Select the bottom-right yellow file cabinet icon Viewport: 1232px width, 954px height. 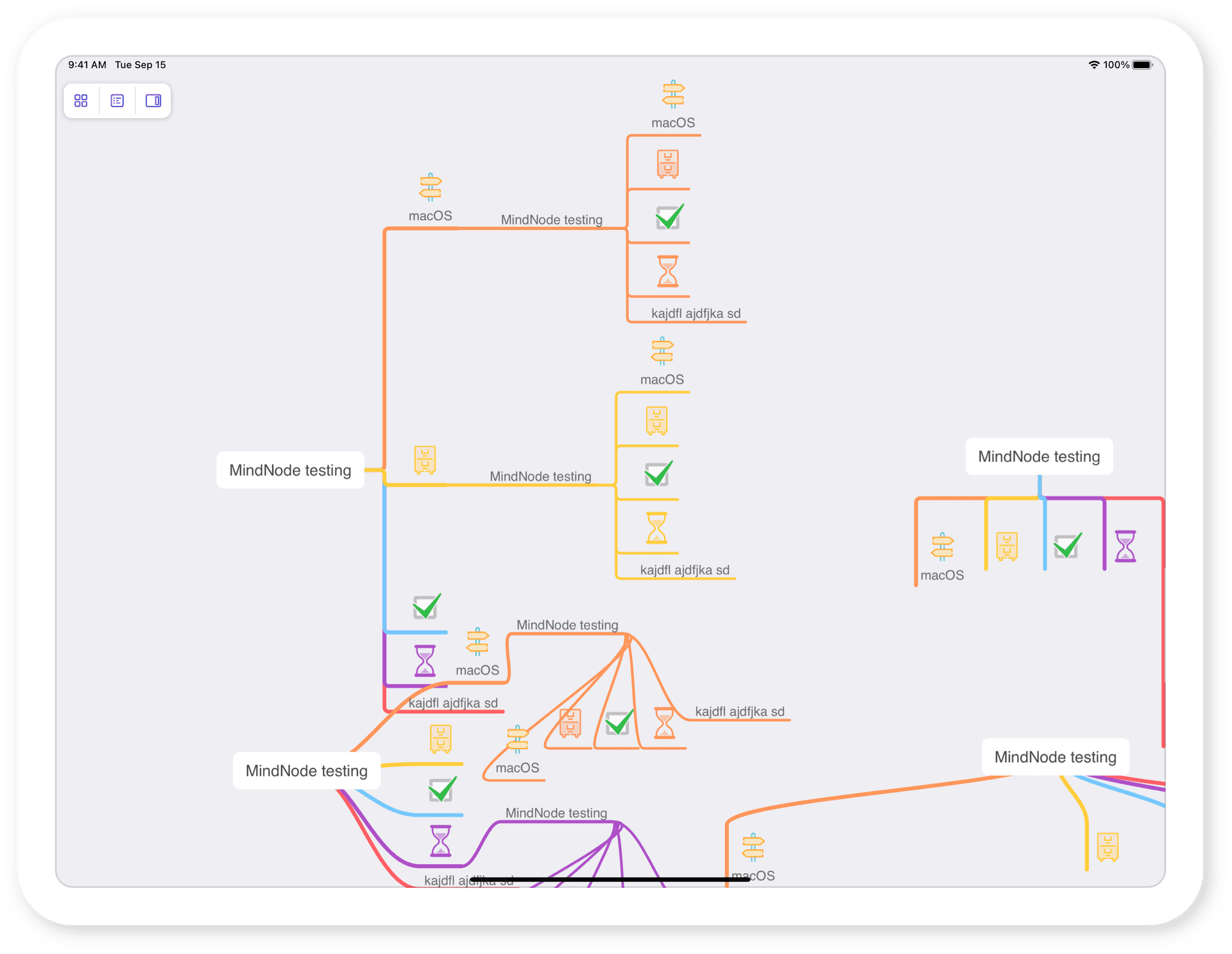(1108, 847)
